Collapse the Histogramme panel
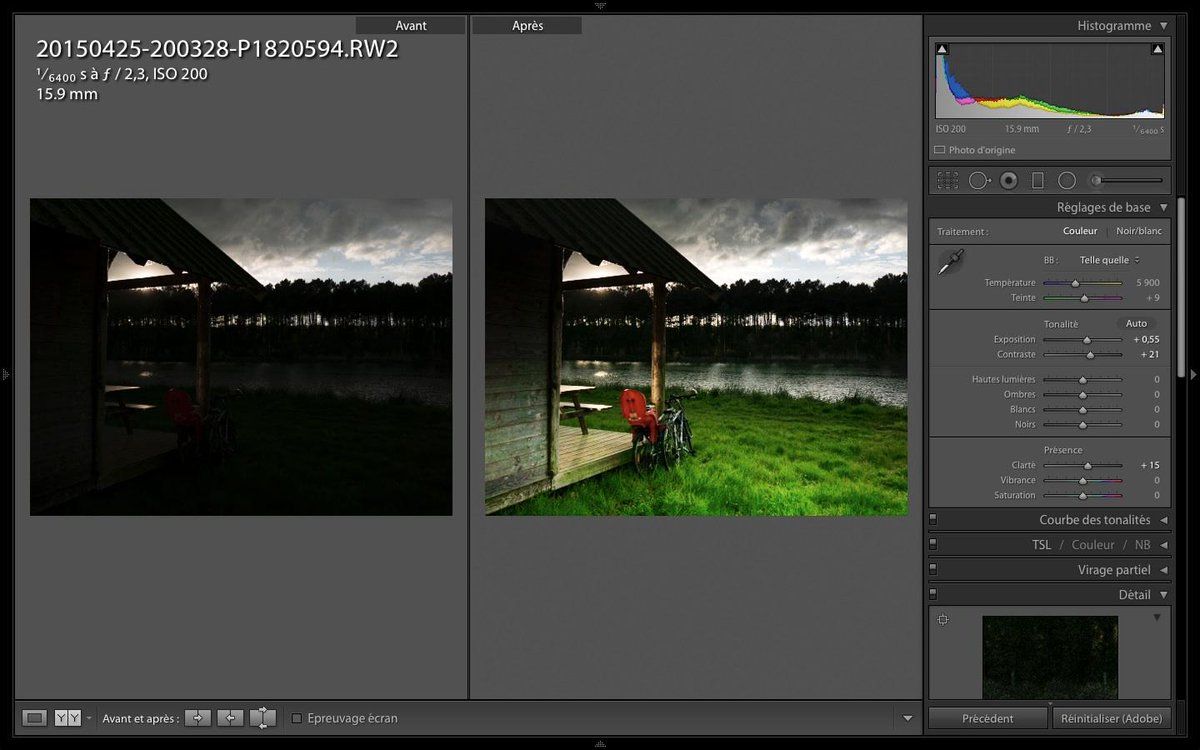 [1163, 26]
